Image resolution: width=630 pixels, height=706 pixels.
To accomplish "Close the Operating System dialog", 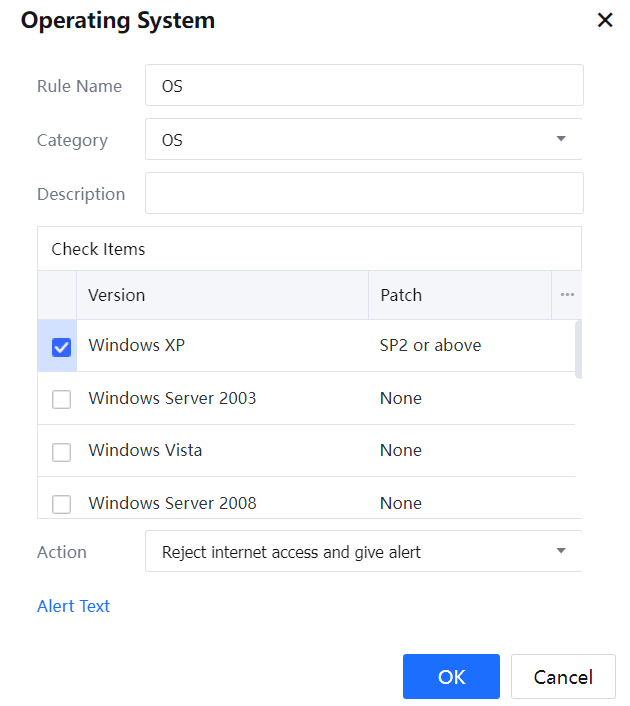I will [605, 20].
